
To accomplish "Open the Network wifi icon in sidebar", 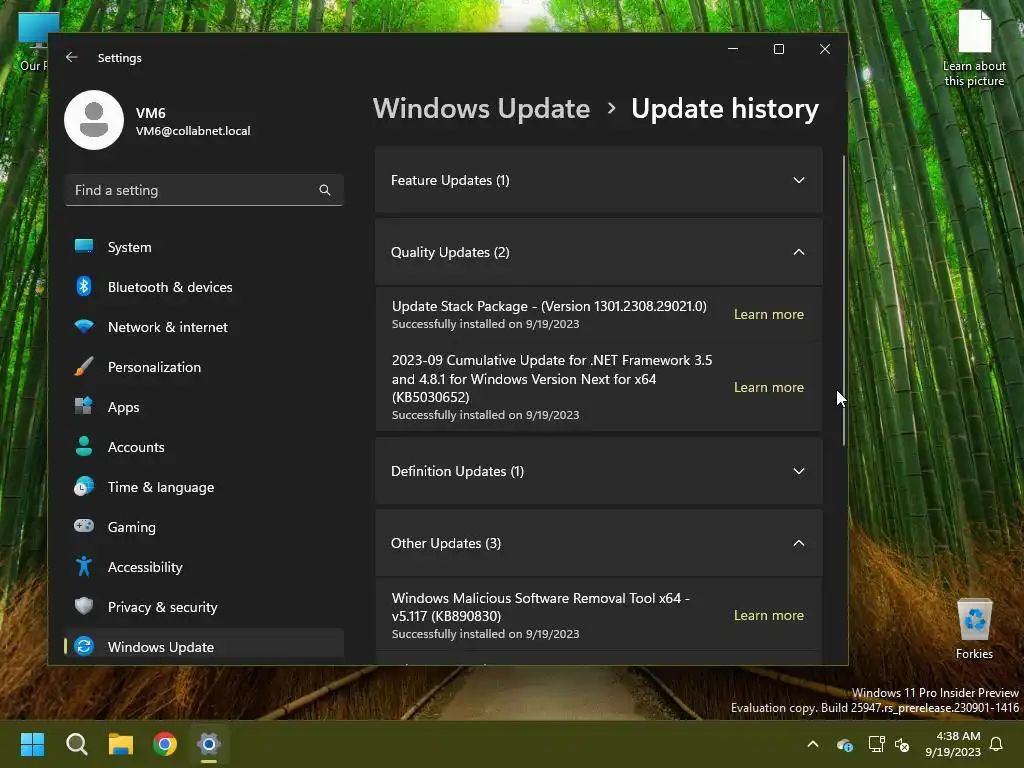I will [x=84, y=327].
